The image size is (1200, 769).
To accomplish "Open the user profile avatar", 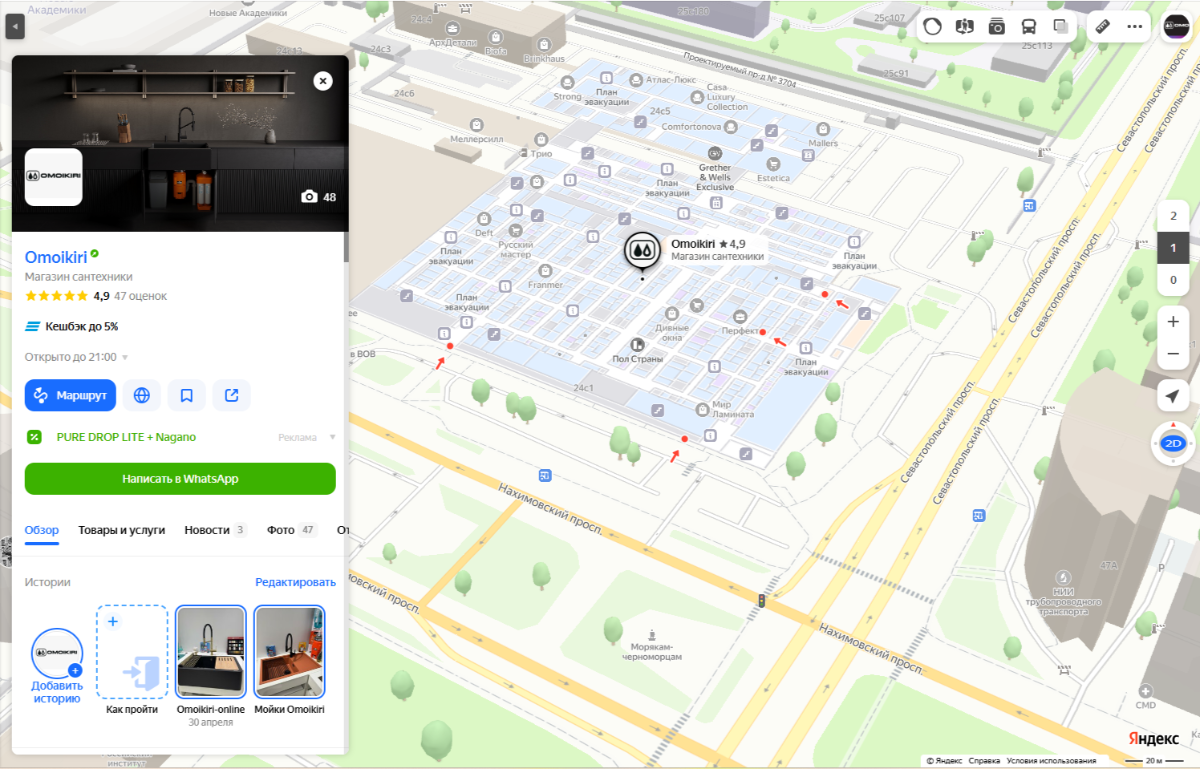I will (1177, 27).
